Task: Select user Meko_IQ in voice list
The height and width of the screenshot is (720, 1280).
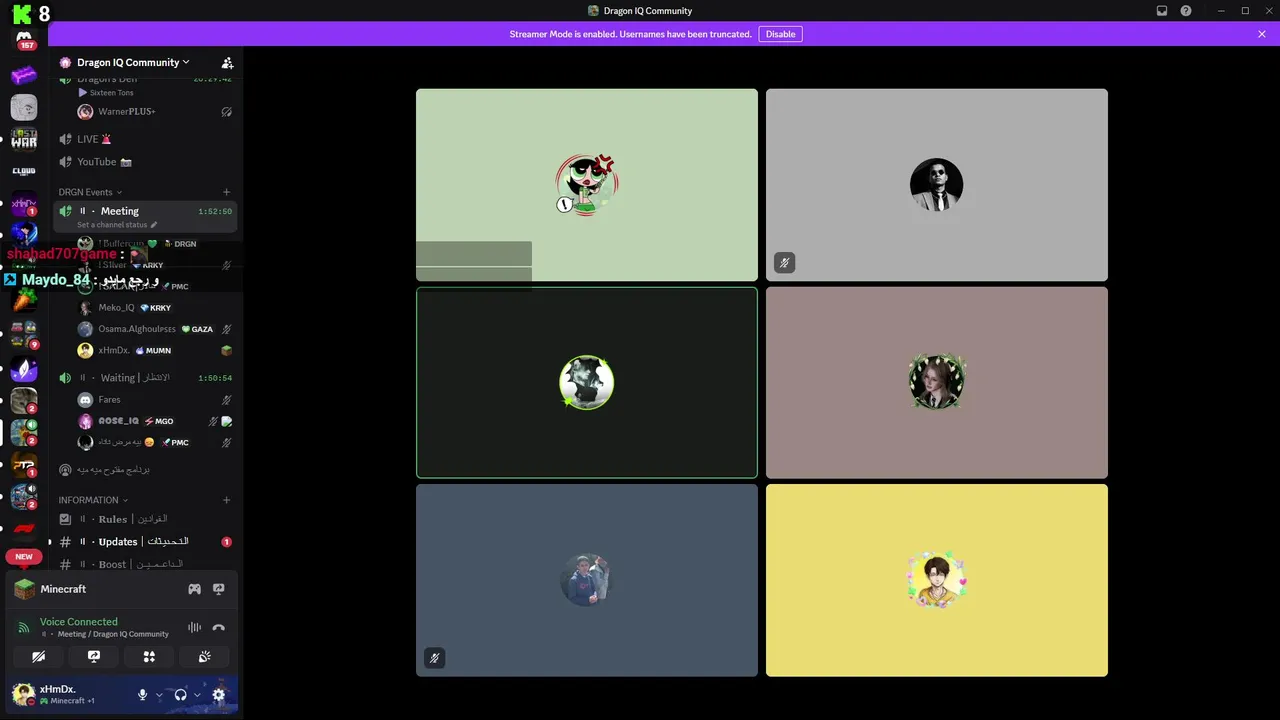Action: [x=155, y=308]
